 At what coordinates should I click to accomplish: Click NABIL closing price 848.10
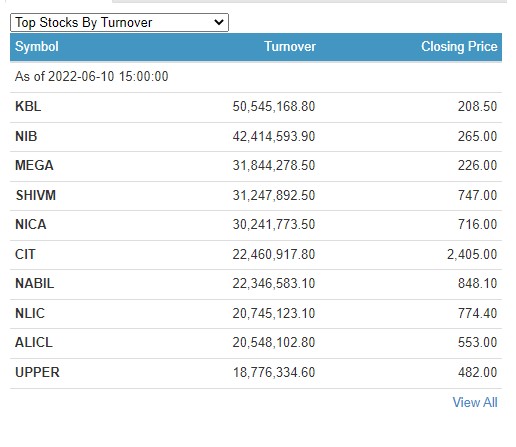pyautogui.click(x=477, y=284)
